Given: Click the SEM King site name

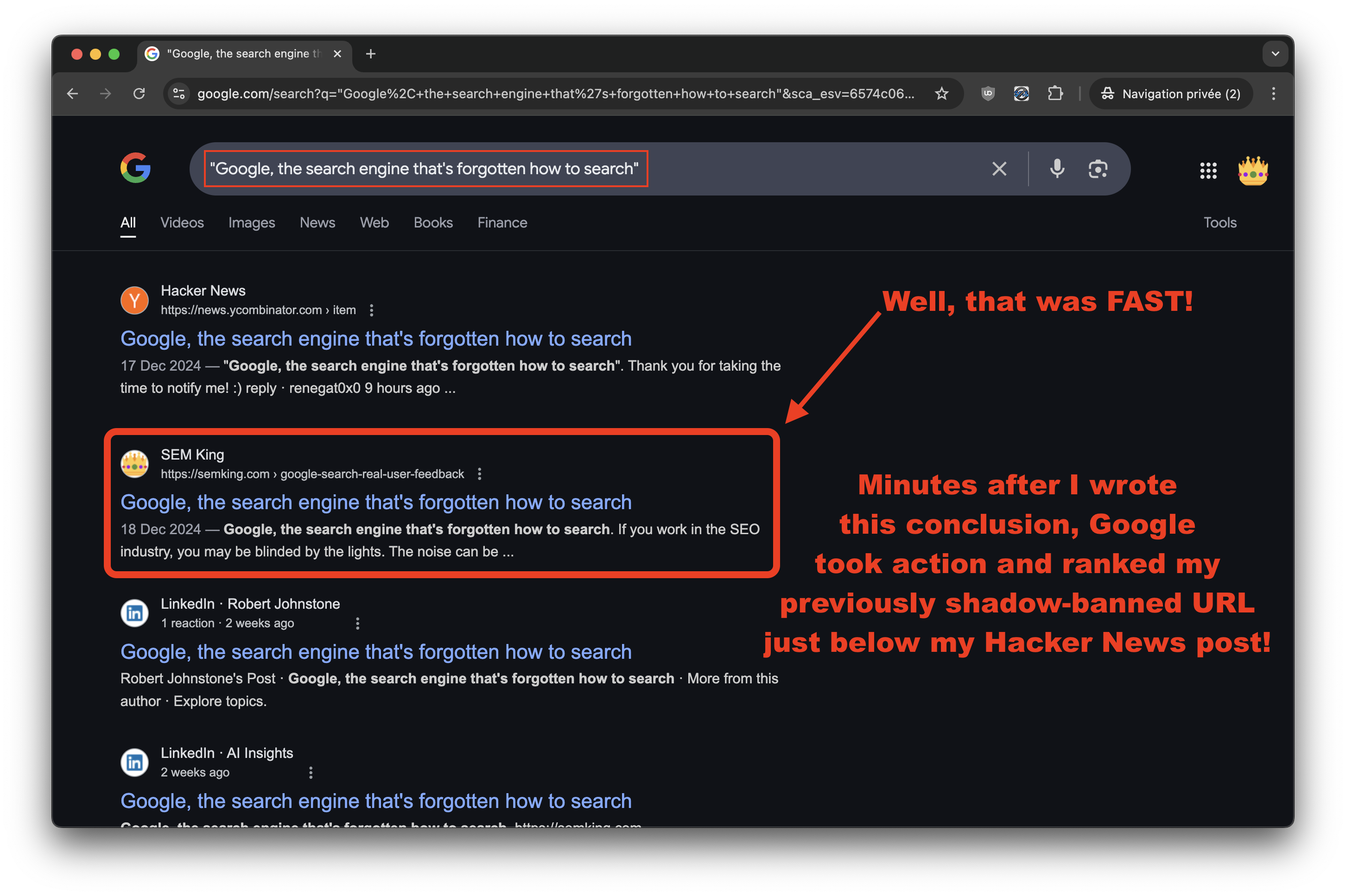Looking at the screenshot, I should click(x=192, y=455).
